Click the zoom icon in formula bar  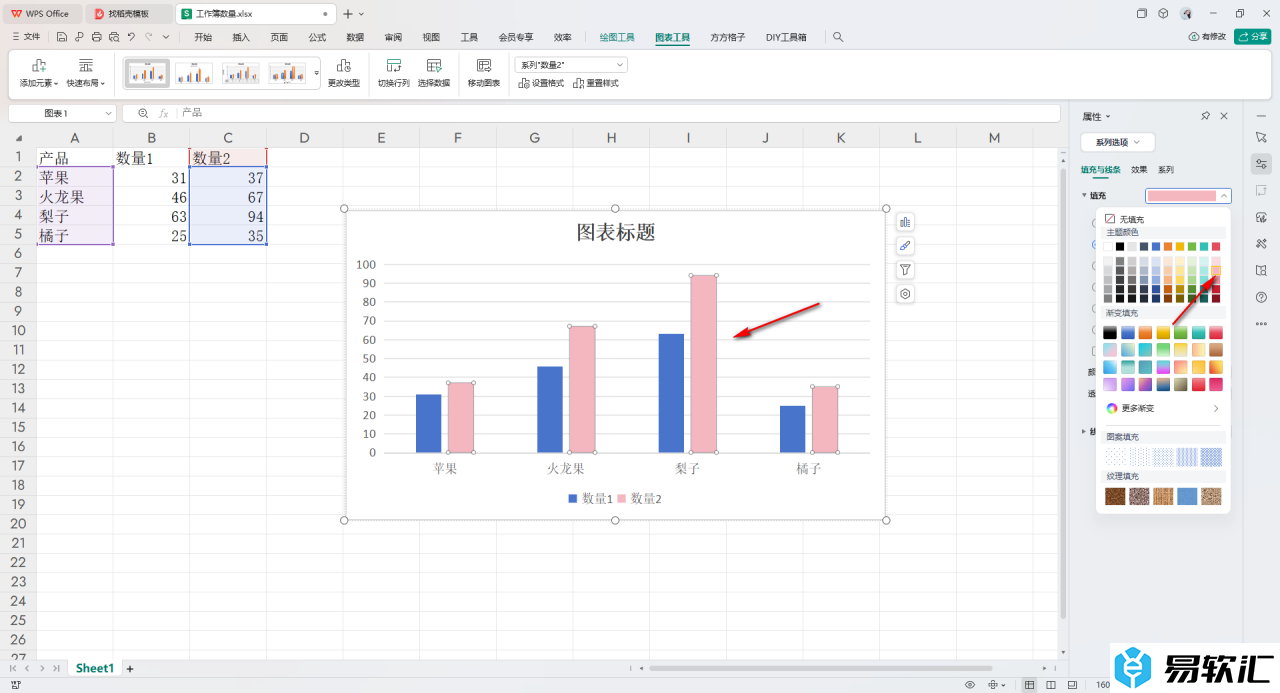(143, 114)
